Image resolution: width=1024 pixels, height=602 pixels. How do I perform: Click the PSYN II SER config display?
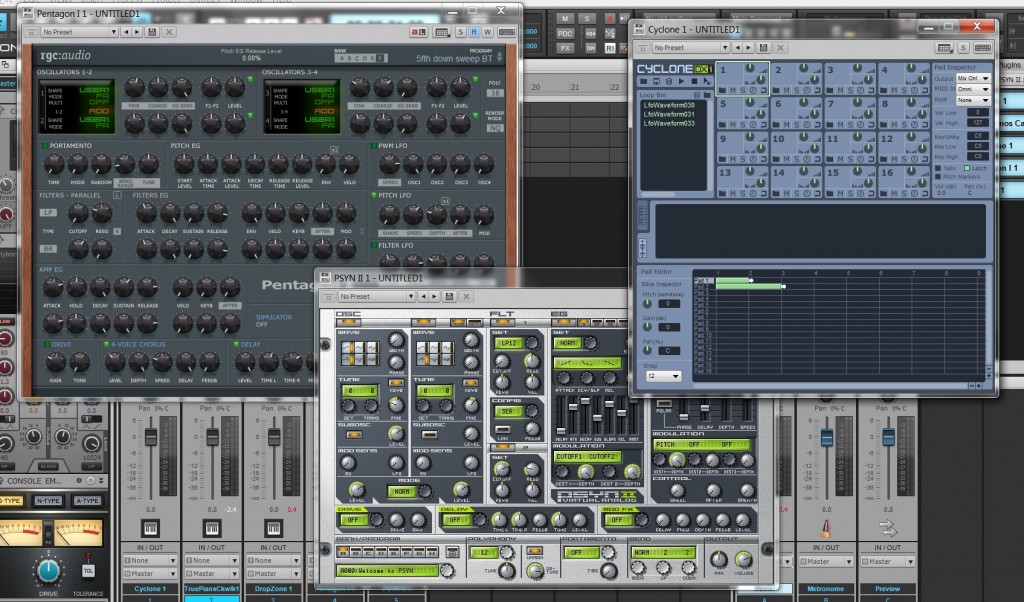(509, 411)
